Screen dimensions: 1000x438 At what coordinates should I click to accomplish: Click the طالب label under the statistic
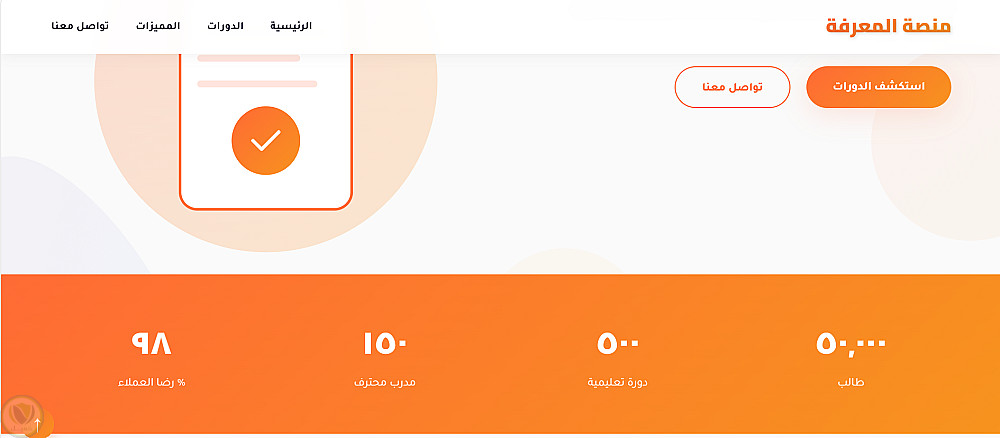tap(851, 382)
